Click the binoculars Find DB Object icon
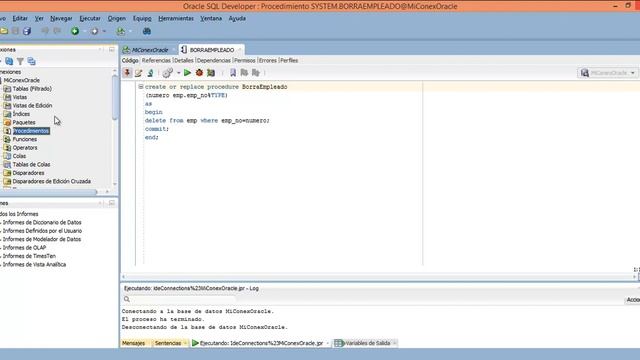The width and height of the screenshot is (640, 360). 147,31
